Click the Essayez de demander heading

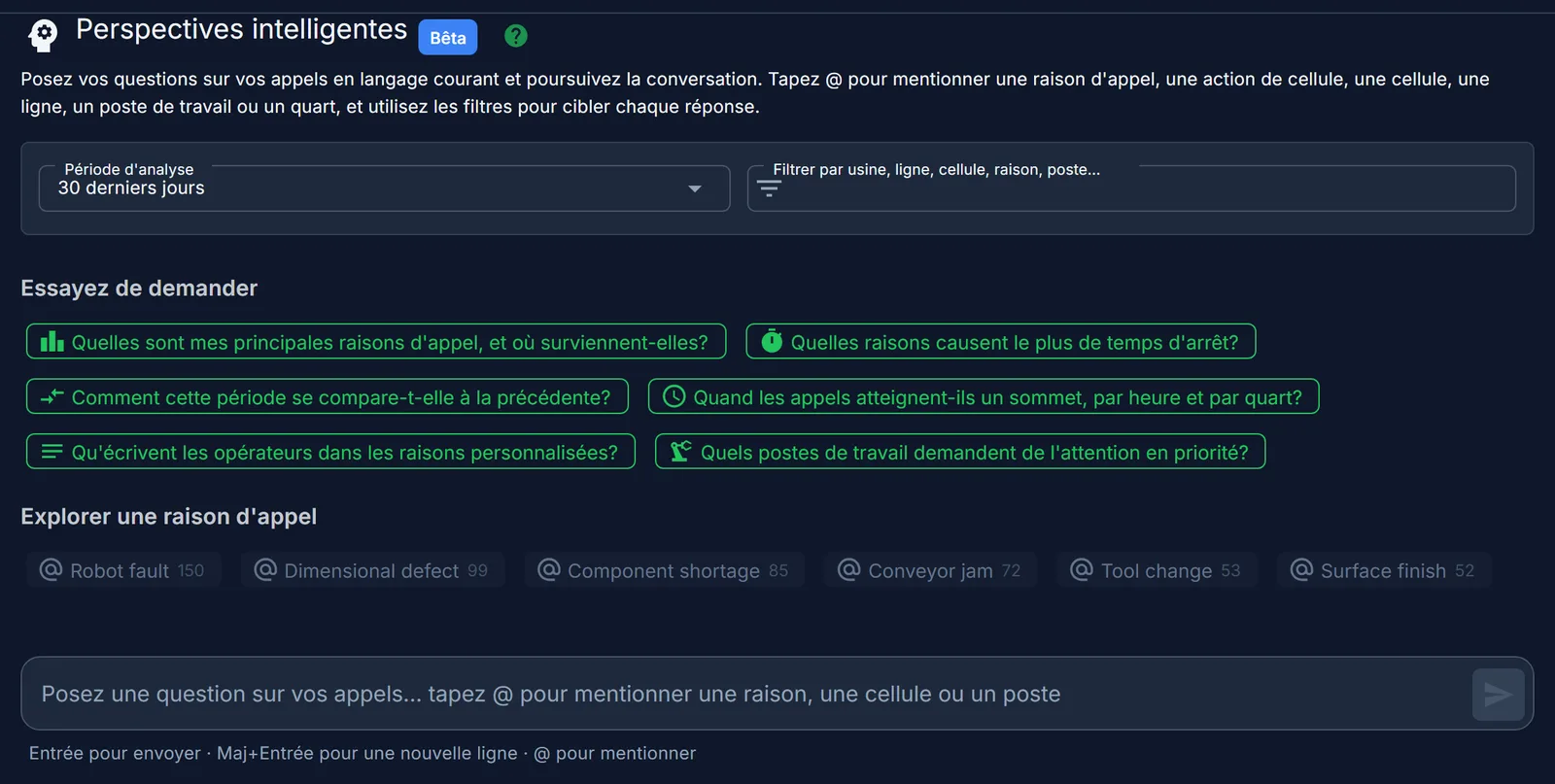tap(139, 289)
